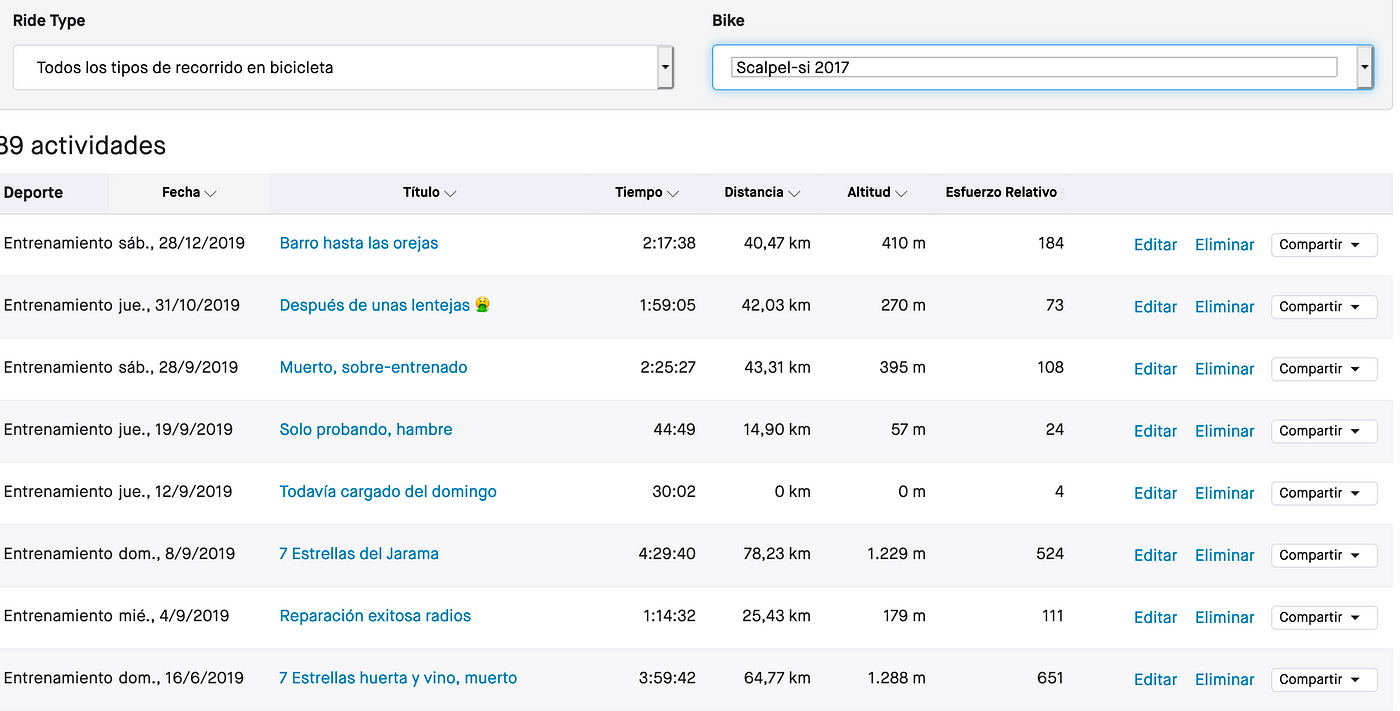This screenshot has height=711, width=1400.
Task: Open Compartir menu for Solo probando, hambre
Action: coord(1324,430)
